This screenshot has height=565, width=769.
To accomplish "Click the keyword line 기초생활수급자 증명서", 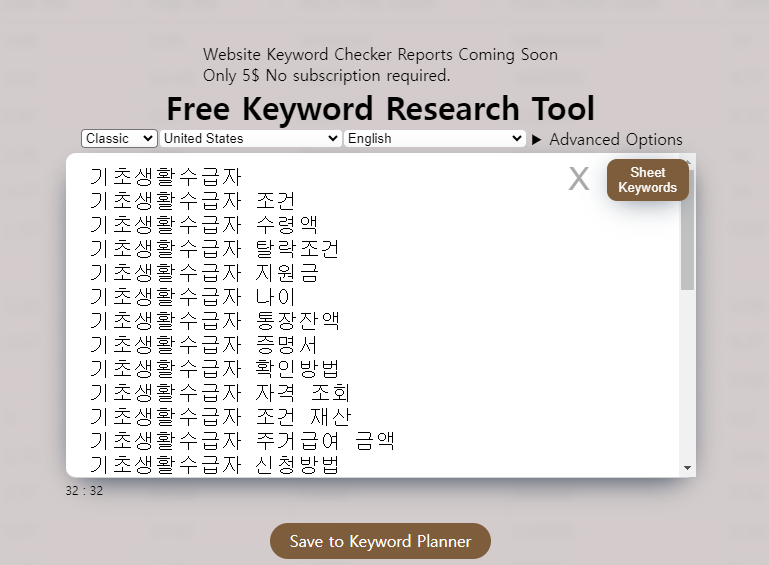I will 204,345.
